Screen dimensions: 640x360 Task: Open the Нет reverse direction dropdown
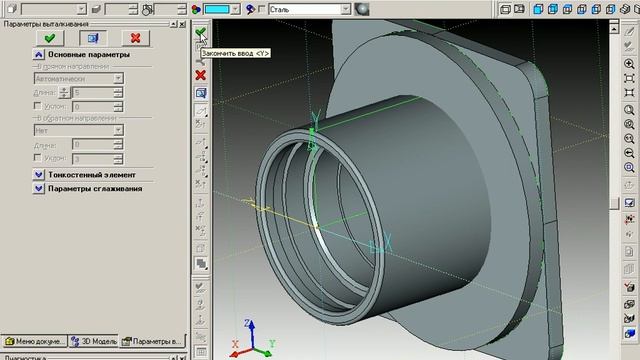pos(118,130)
